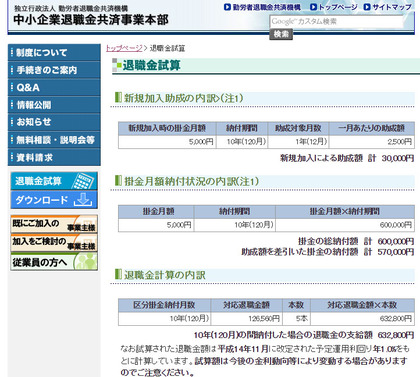Click the arrow icon beside 勤労者退職金共済機構
Viewport: 420px width, 377px height.
[227, 7]
